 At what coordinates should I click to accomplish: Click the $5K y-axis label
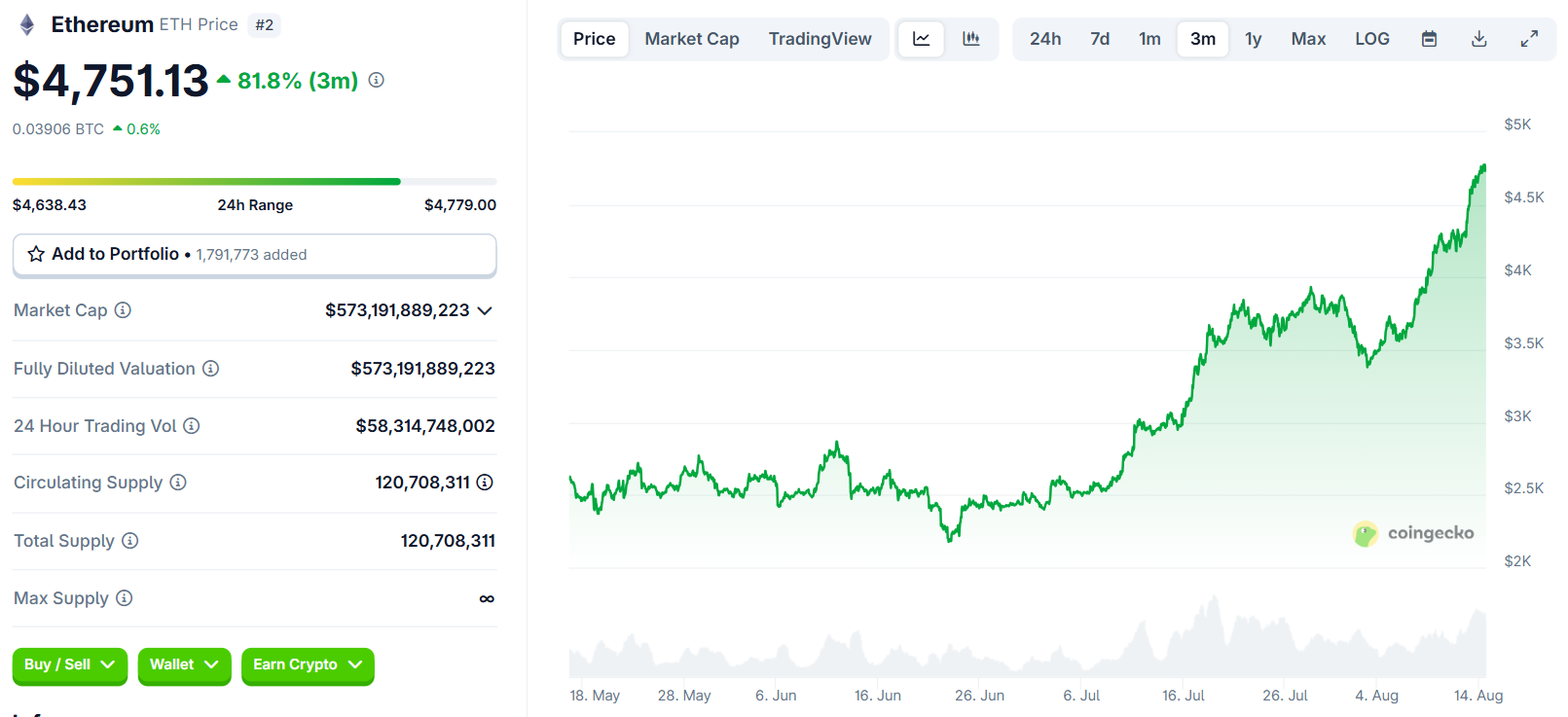click(x=1517, y=125)
